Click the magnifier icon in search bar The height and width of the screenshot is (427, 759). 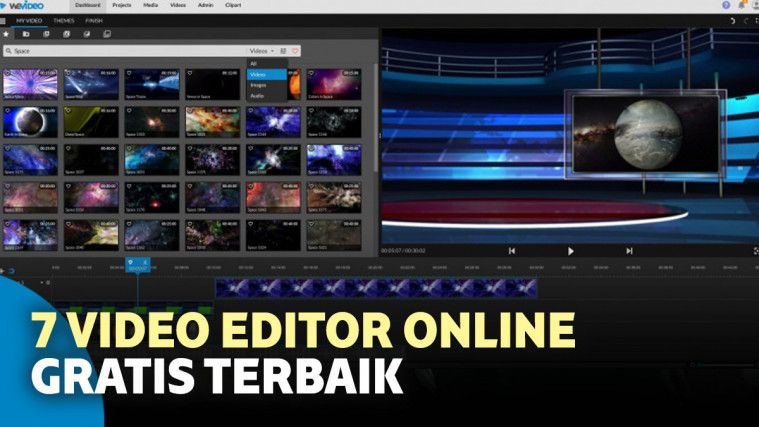pos(8,51)
